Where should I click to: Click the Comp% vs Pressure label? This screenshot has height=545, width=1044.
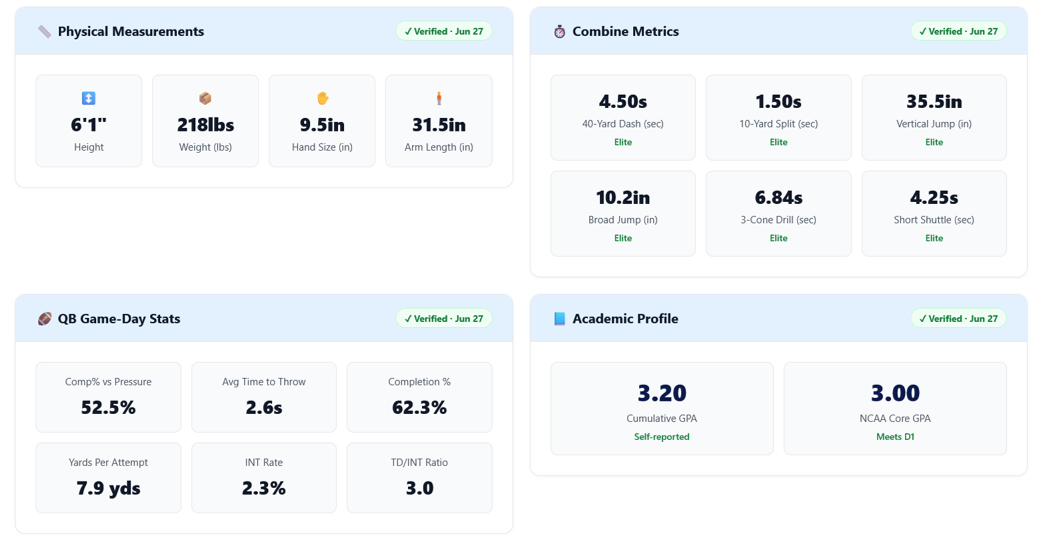click(109, 382)
